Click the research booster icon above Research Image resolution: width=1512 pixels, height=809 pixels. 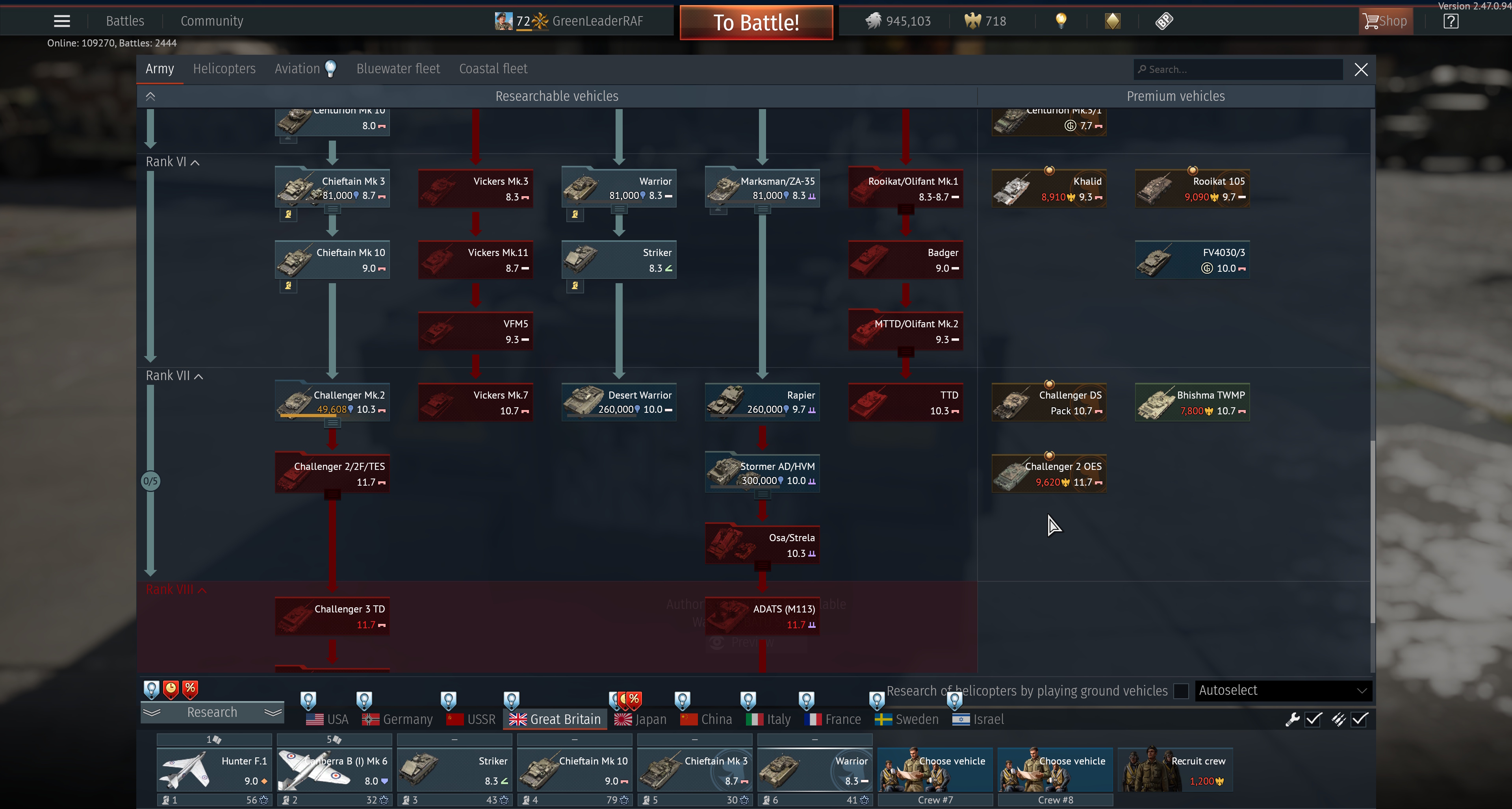coord(151,689)
